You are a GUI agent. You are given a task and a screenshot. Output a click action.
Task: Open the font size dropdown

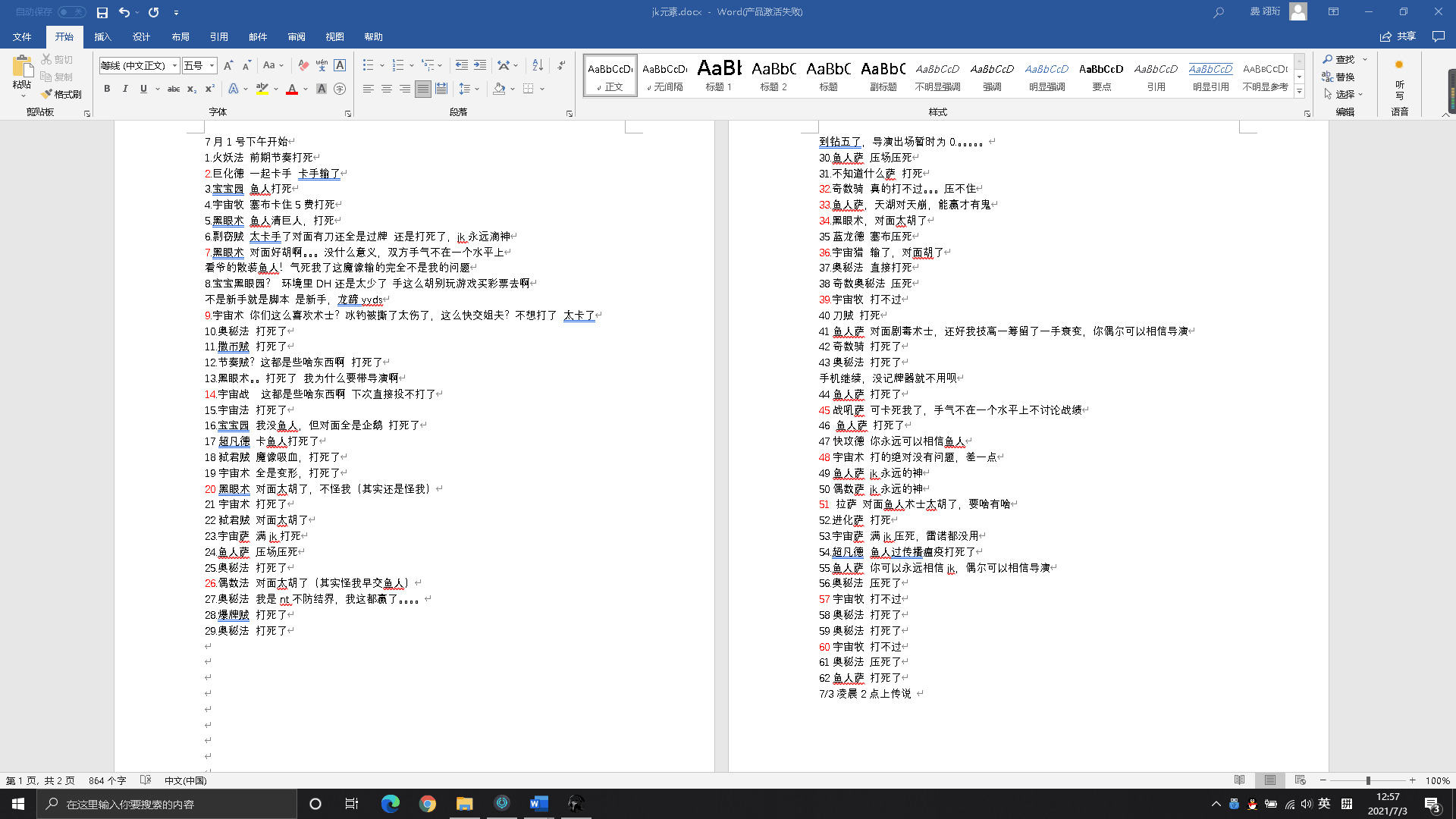click(x=212, y=65)
